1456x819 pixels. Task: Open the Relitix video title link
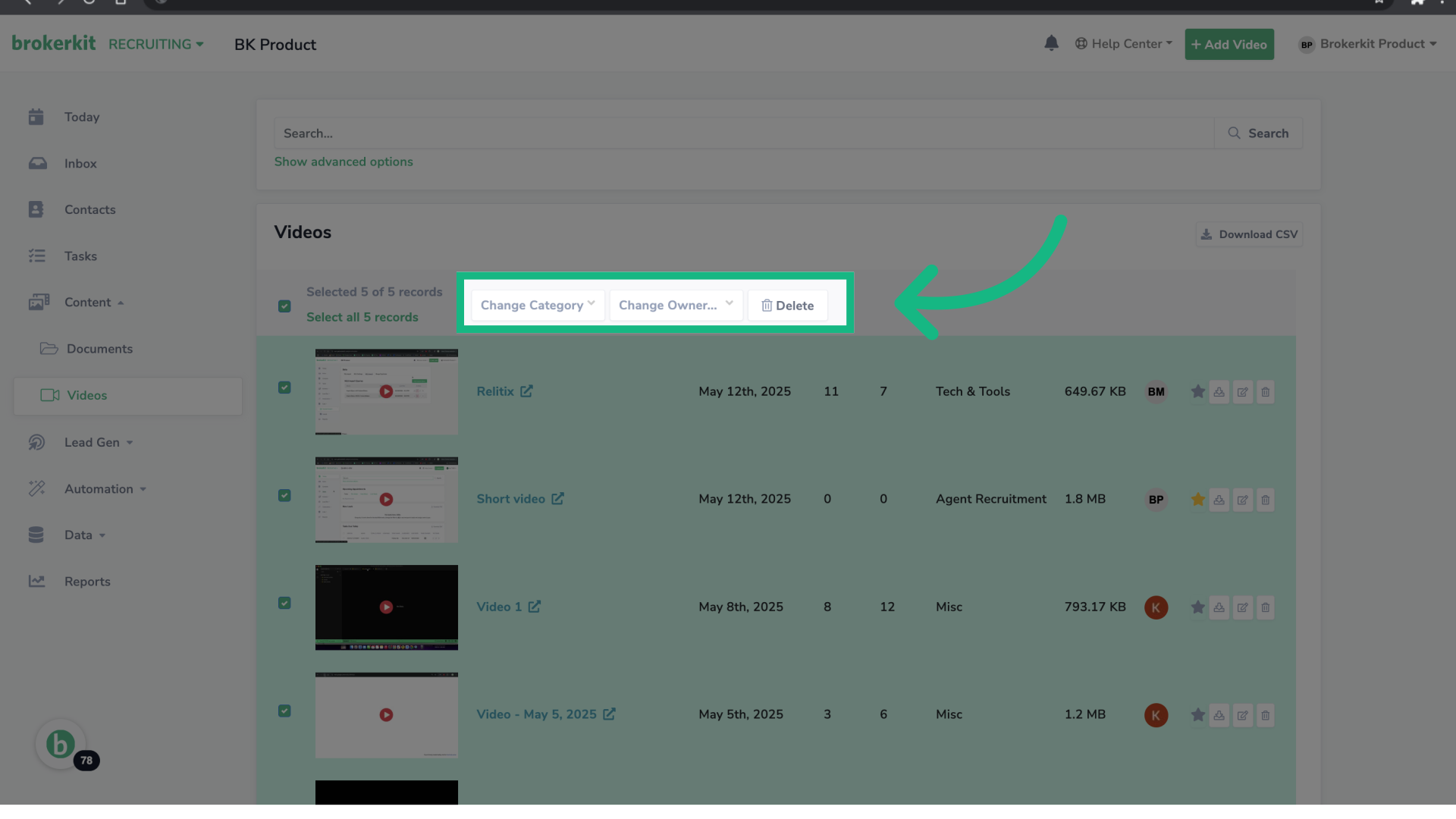495,391
